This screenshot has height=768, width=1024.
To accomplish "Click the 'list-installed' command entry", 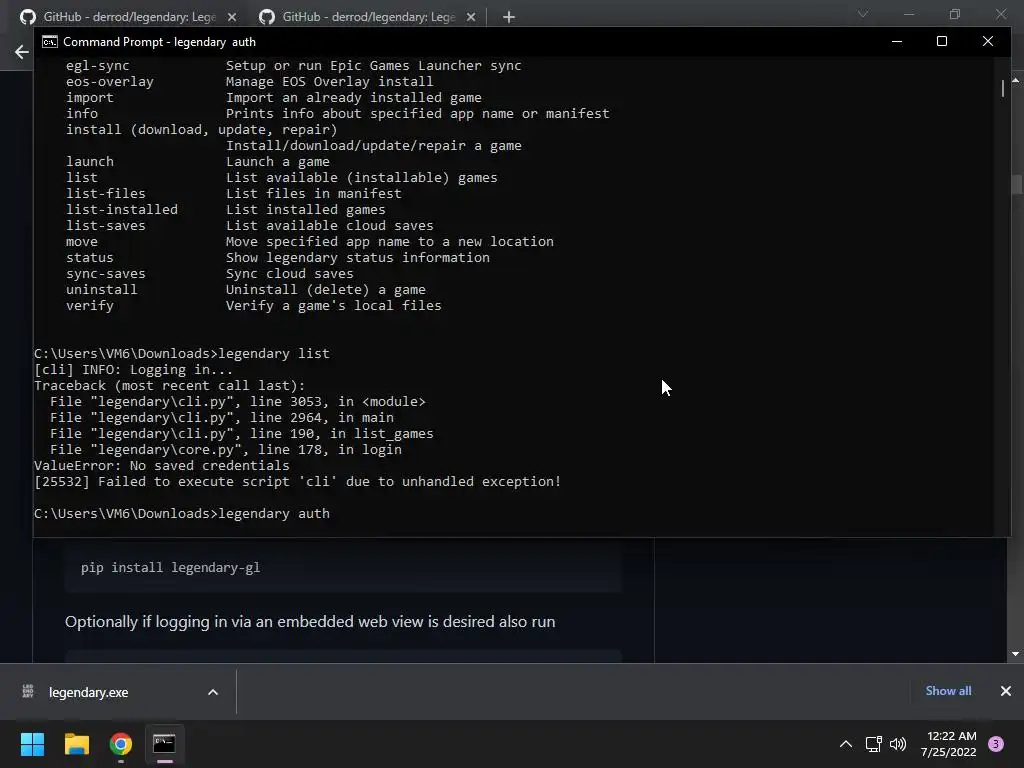I will (x=121, y=210).
